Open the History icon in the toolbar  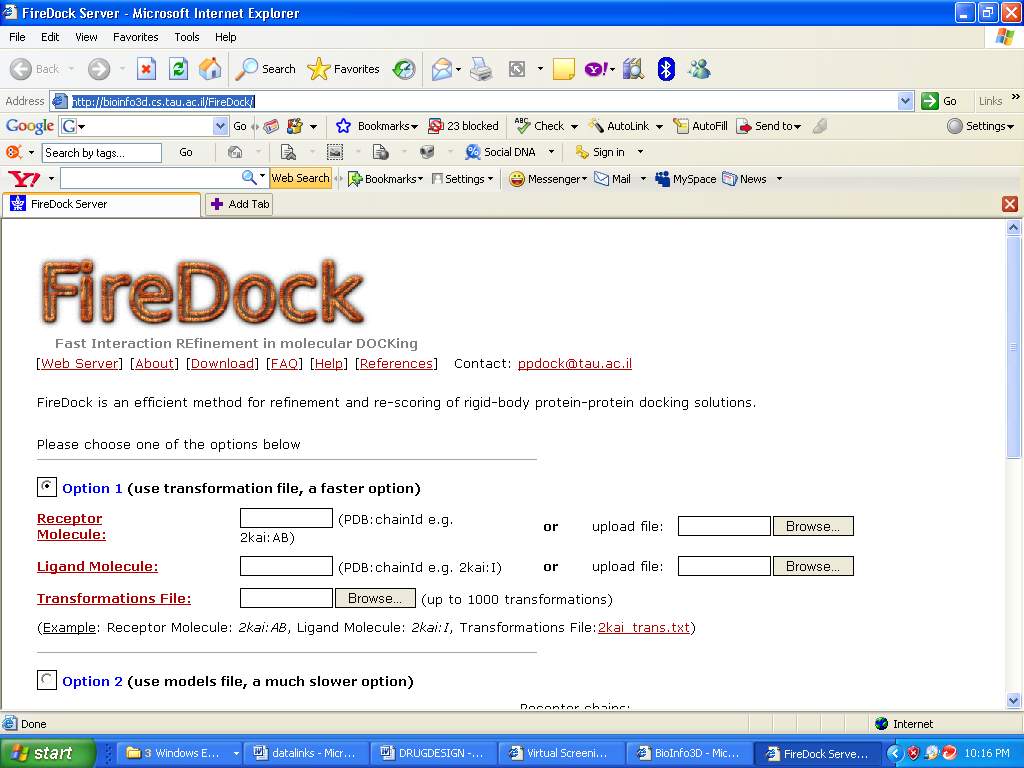404,69
